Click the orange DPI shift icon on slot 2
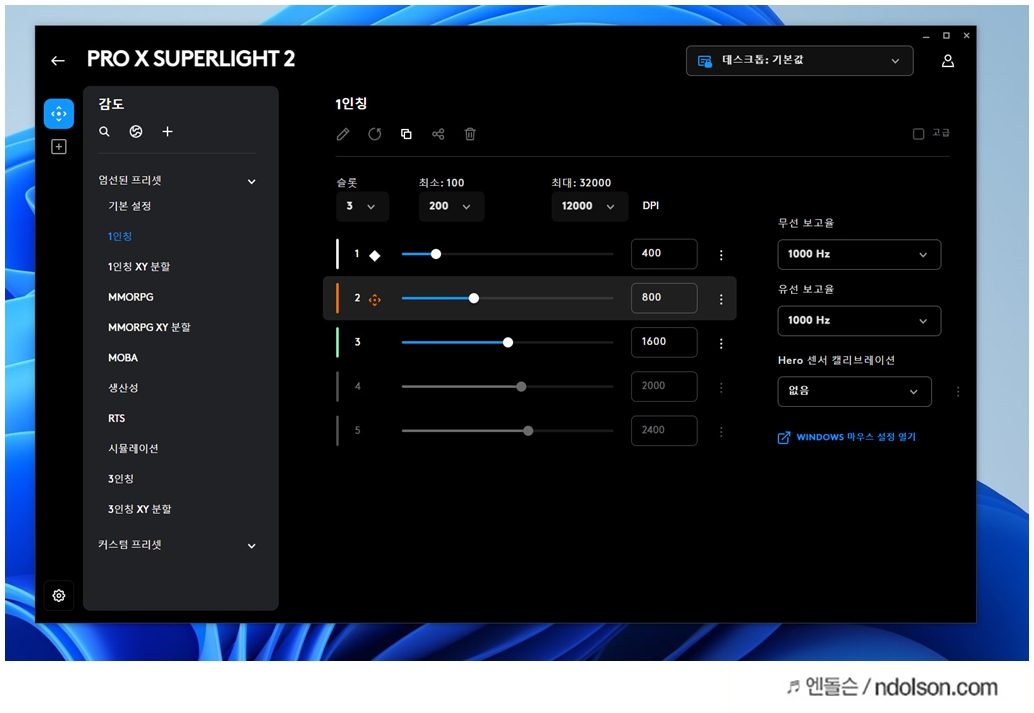 [x=375, y=300]
